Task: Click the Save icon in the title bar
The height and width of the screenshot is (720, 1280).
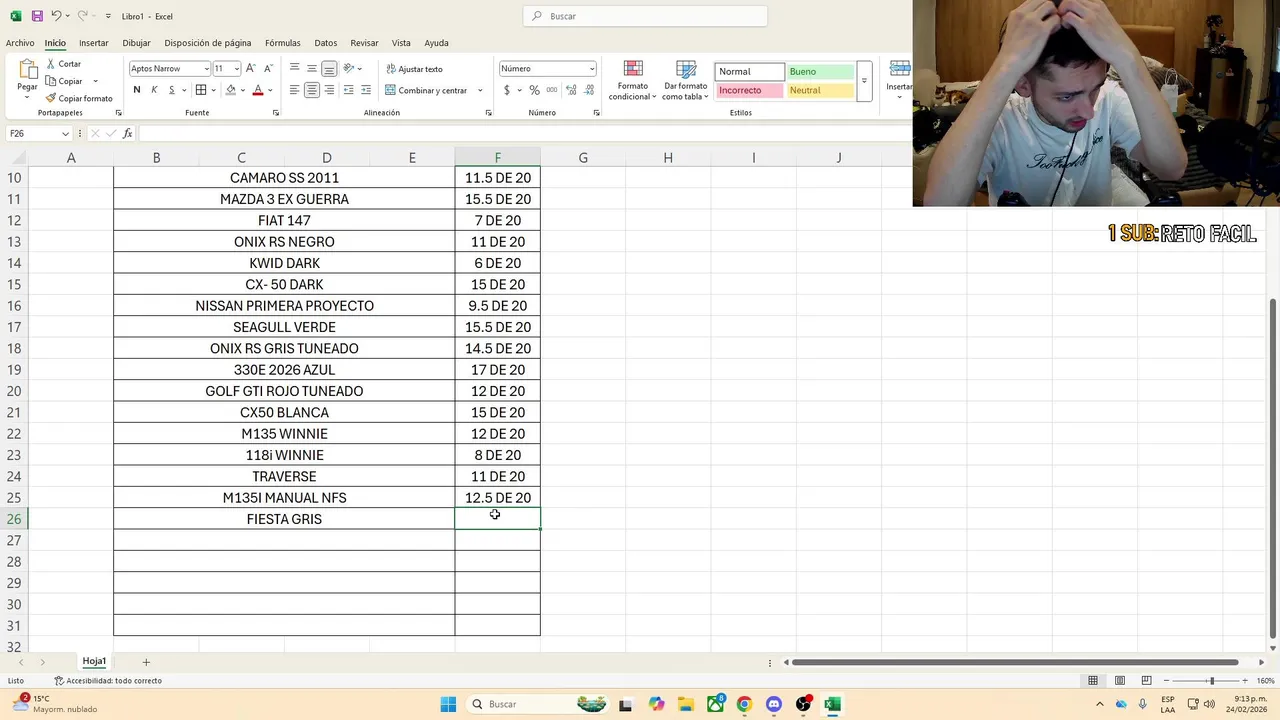Action: click(x=37, y=16)
